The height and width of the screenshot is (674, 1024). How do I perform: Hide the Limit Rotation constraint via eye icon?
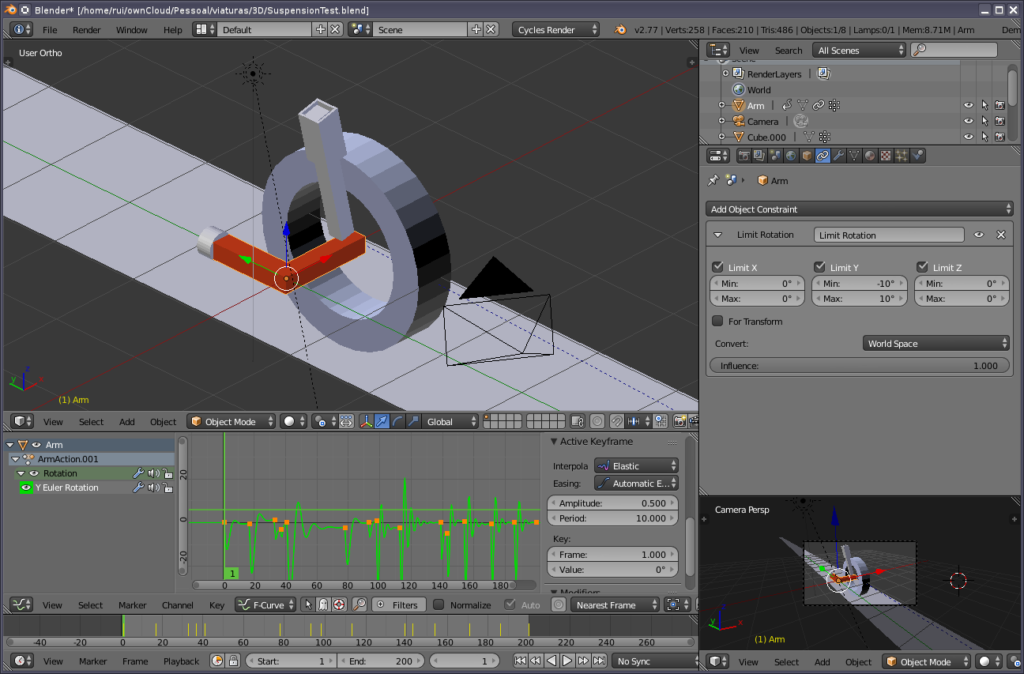[x=980, y=235]
